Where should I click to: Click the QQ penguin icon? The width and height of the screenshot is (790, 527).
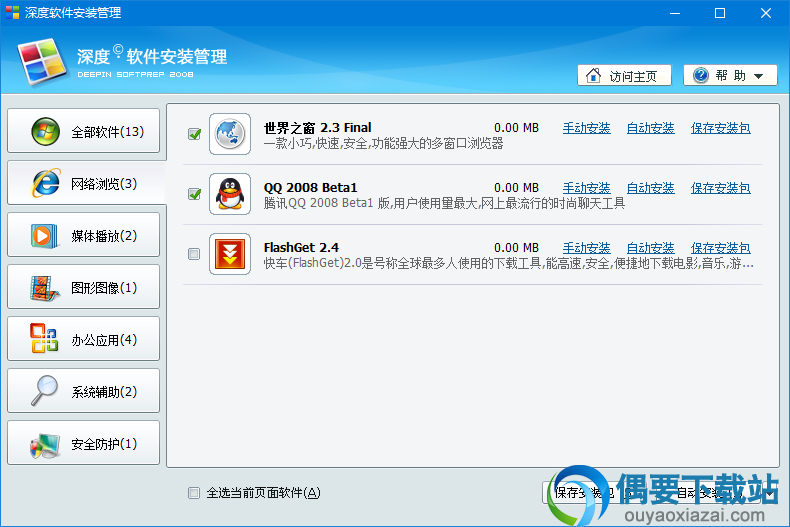point(230,194)
